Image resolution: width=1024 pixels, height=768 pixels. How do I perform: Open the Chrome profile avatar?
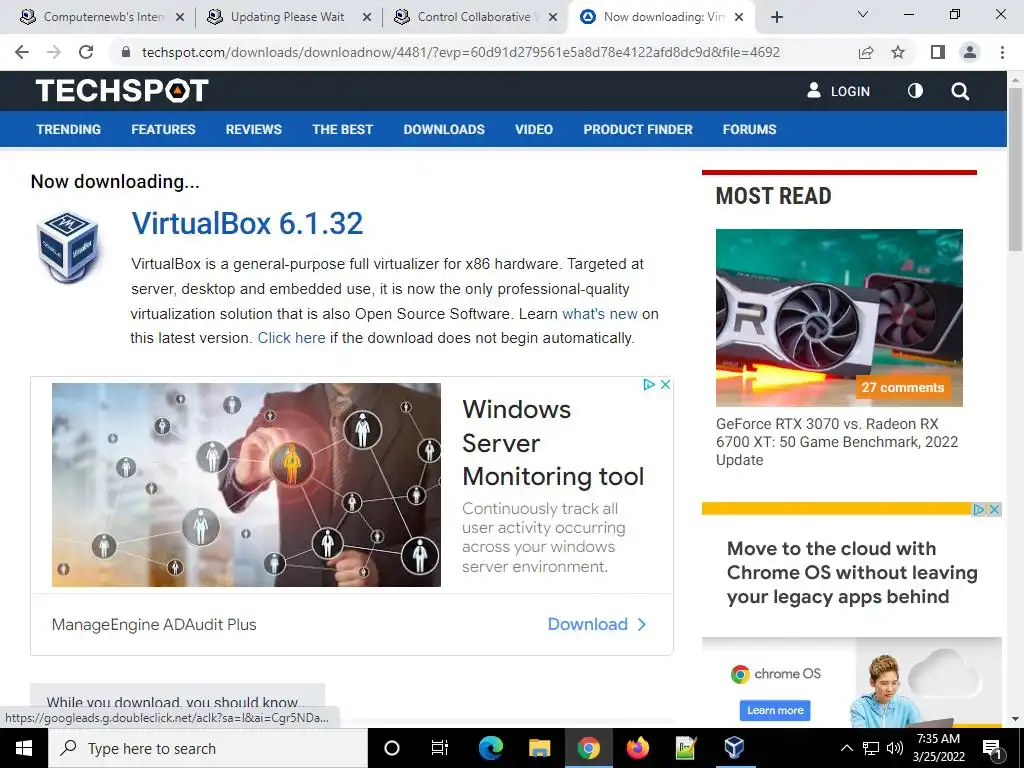point(970,52)
